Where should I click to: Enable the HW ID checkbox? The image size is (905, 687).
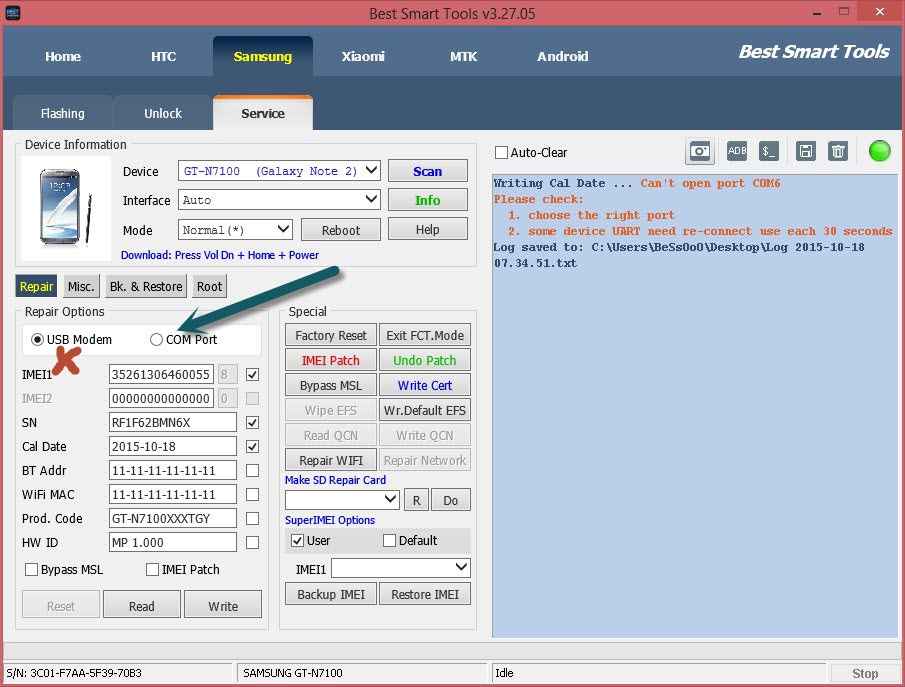(x=252, y=543)
